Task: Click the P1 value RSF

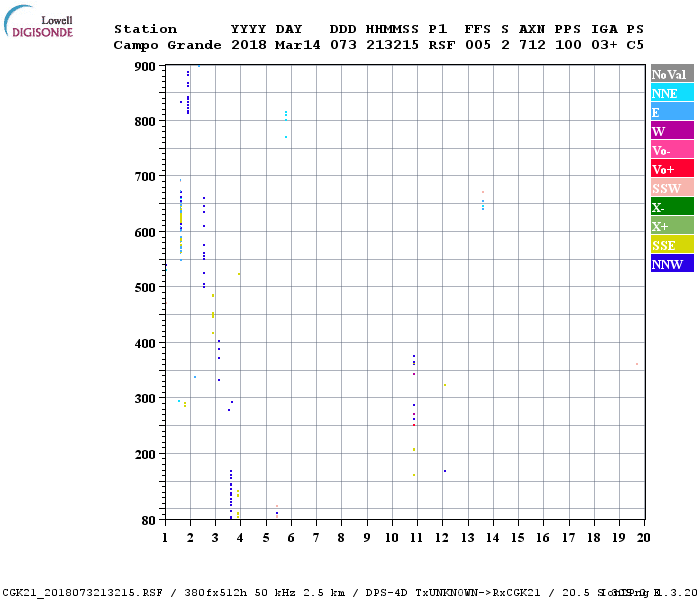Action: pos(442,45)
